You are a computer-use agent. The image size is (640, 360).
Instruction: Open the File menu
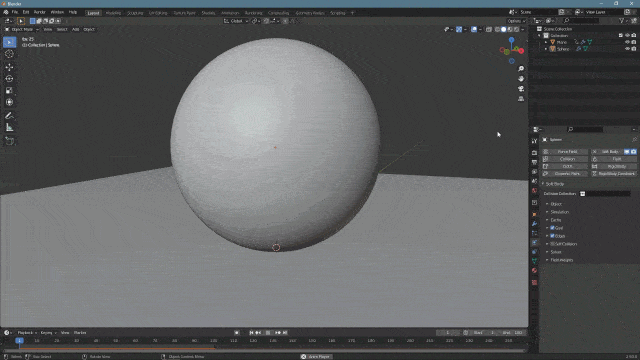click(x=15, y=12)
